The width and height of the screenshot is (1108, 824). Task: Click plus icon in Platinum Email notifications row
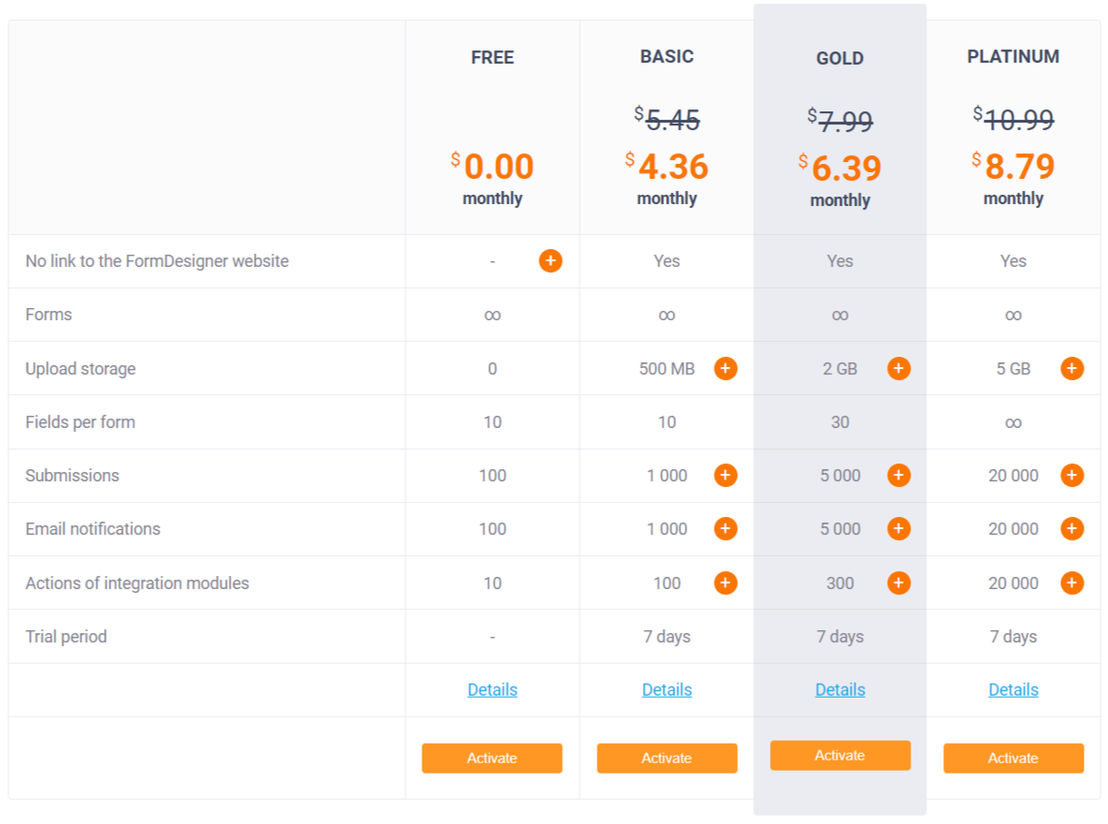coord(1071,529)
